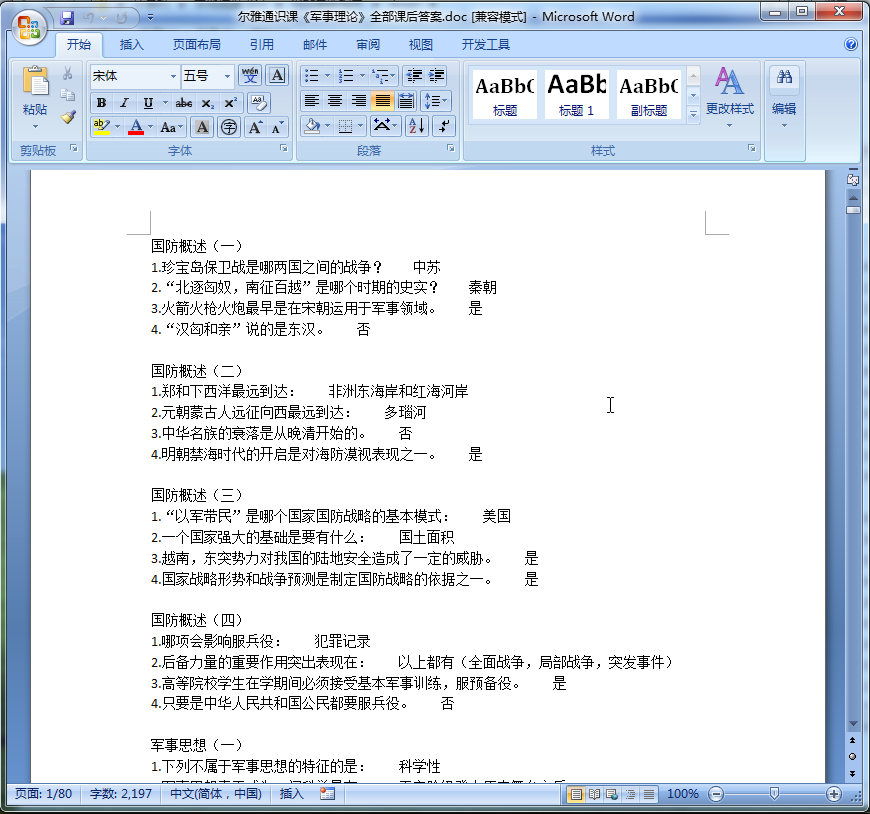This screenshot has width=870, height=814.
Task: Toggle bold formatting
Action: (101, 103)
